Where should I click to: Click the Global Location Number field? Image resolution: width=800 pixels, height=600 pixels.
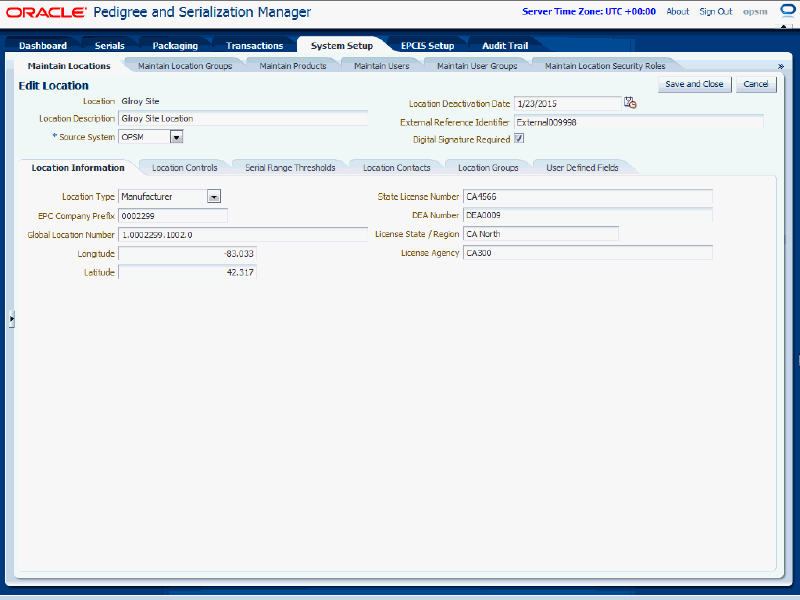(243, 235)
